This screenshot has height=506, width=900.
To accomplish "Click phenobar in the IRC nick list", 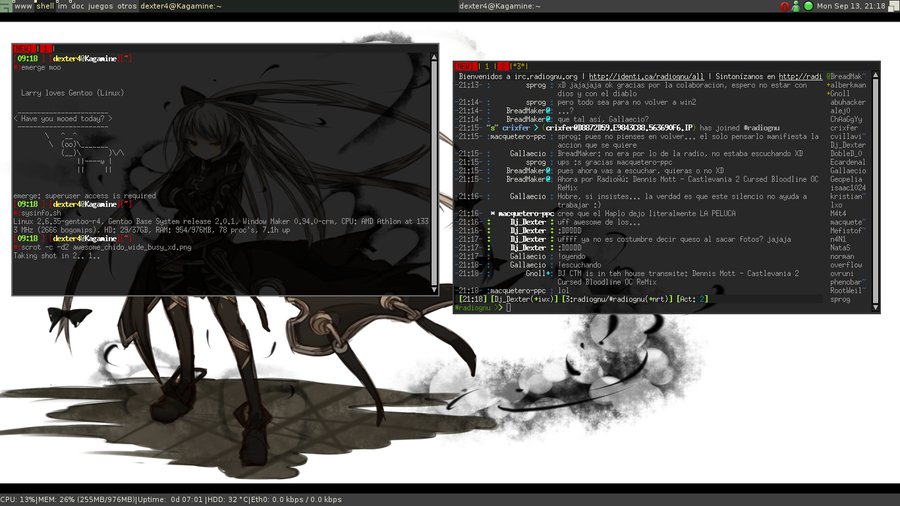I will tap(846, 282).
